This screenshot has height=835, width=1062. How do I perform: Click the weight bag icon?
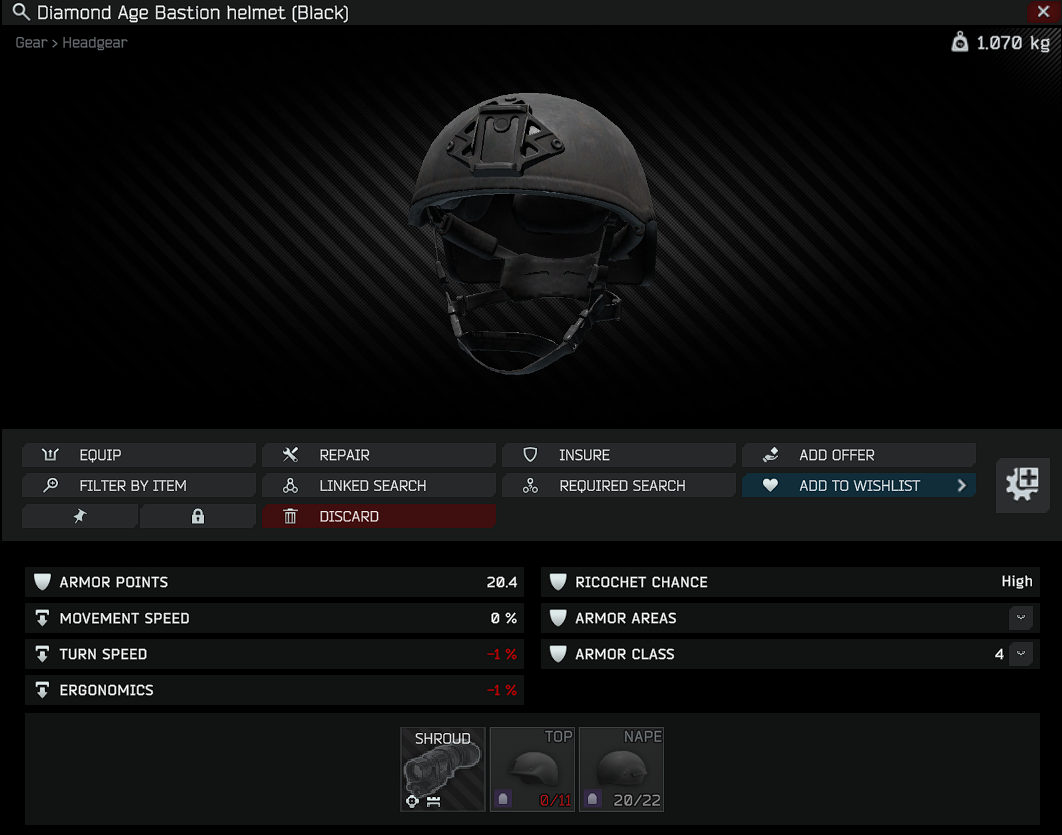point(959,43)
